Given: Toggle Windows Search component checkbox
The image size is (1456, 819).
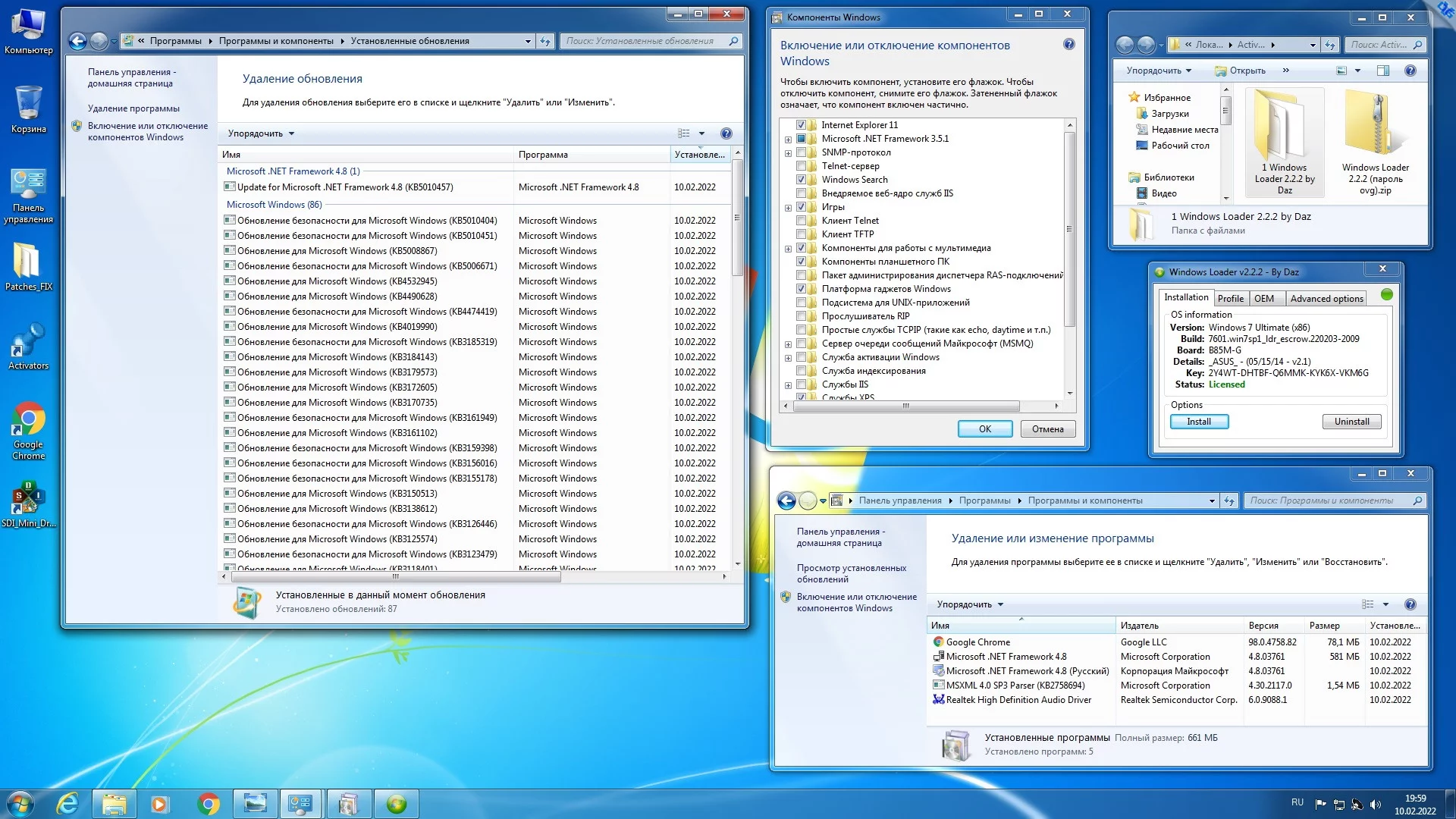Looking at the screenshot, I should tap(801, 180).
